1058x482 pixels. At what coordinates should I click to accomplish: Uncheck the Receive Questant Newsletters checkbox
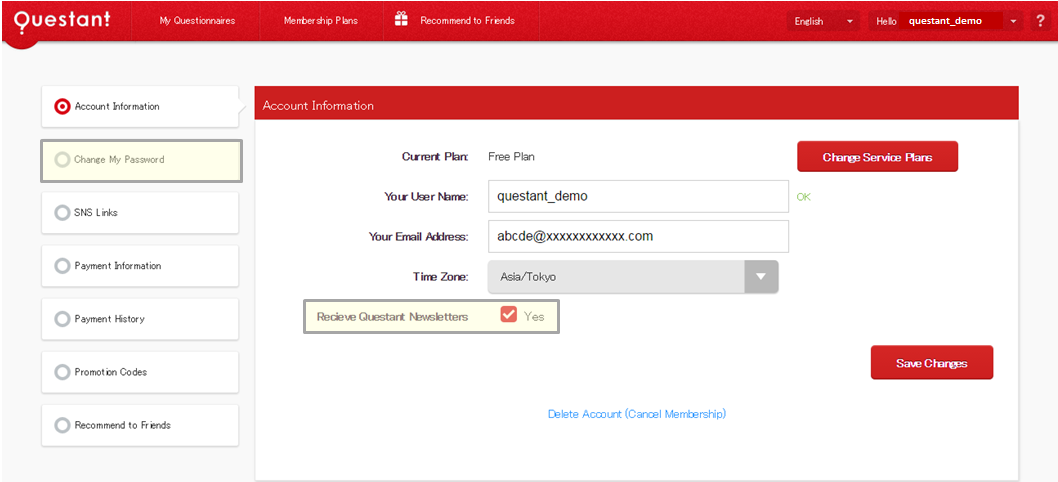coord(509,315)
